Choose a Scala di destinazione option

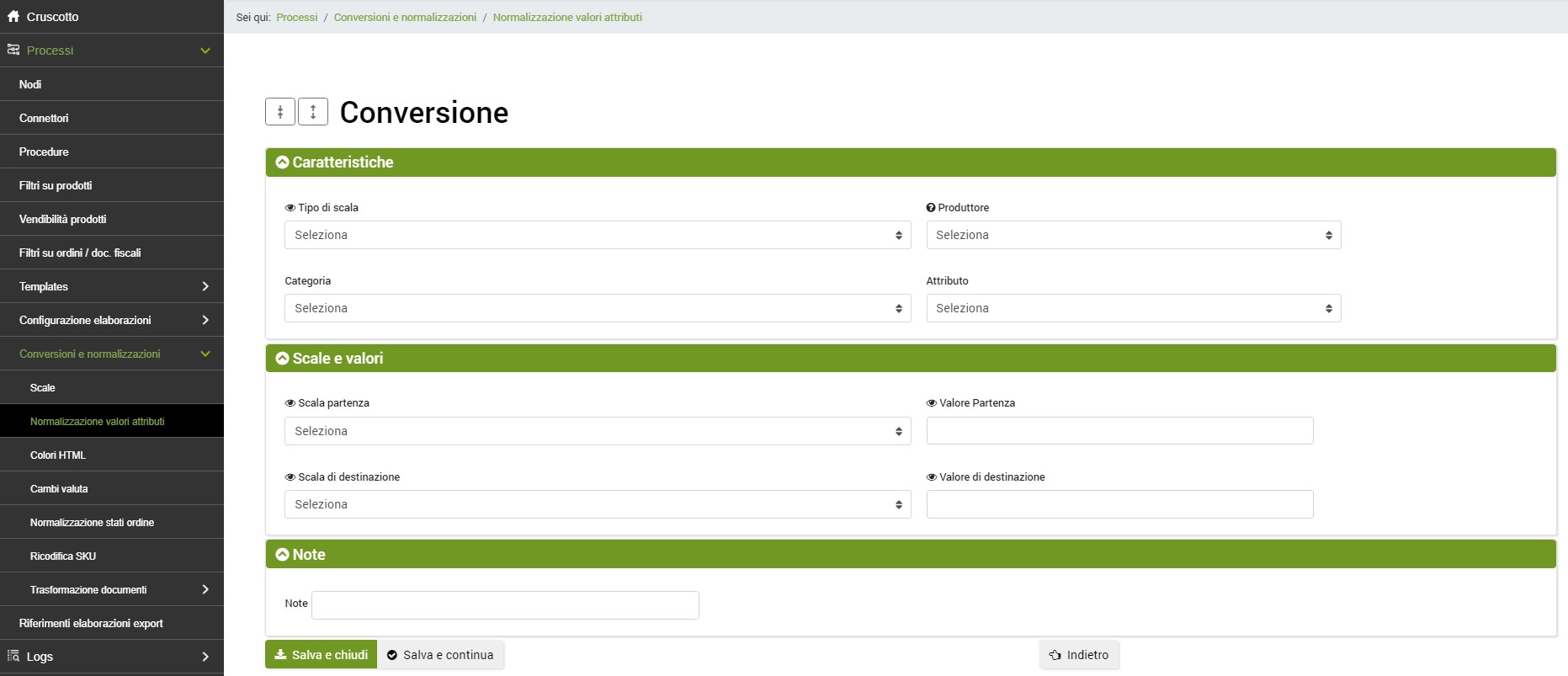(x=598, y=504)
